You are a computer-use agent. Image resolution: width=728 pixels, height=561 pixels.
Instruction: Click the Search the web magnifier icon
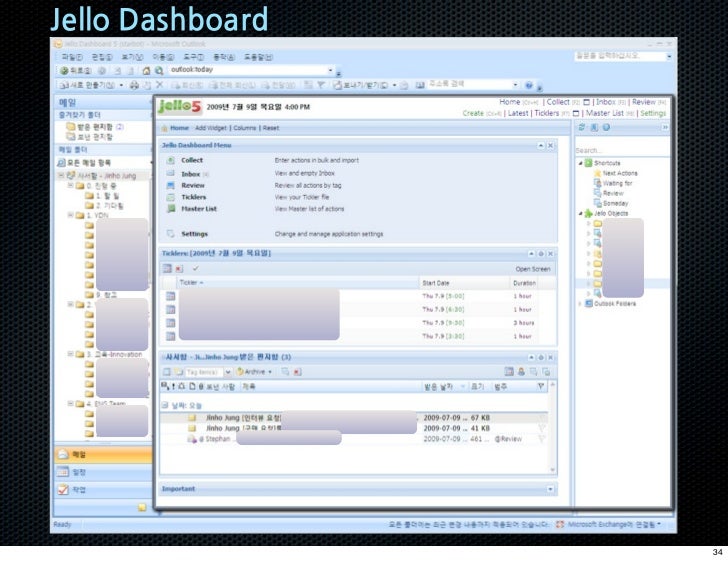point(159,71)
